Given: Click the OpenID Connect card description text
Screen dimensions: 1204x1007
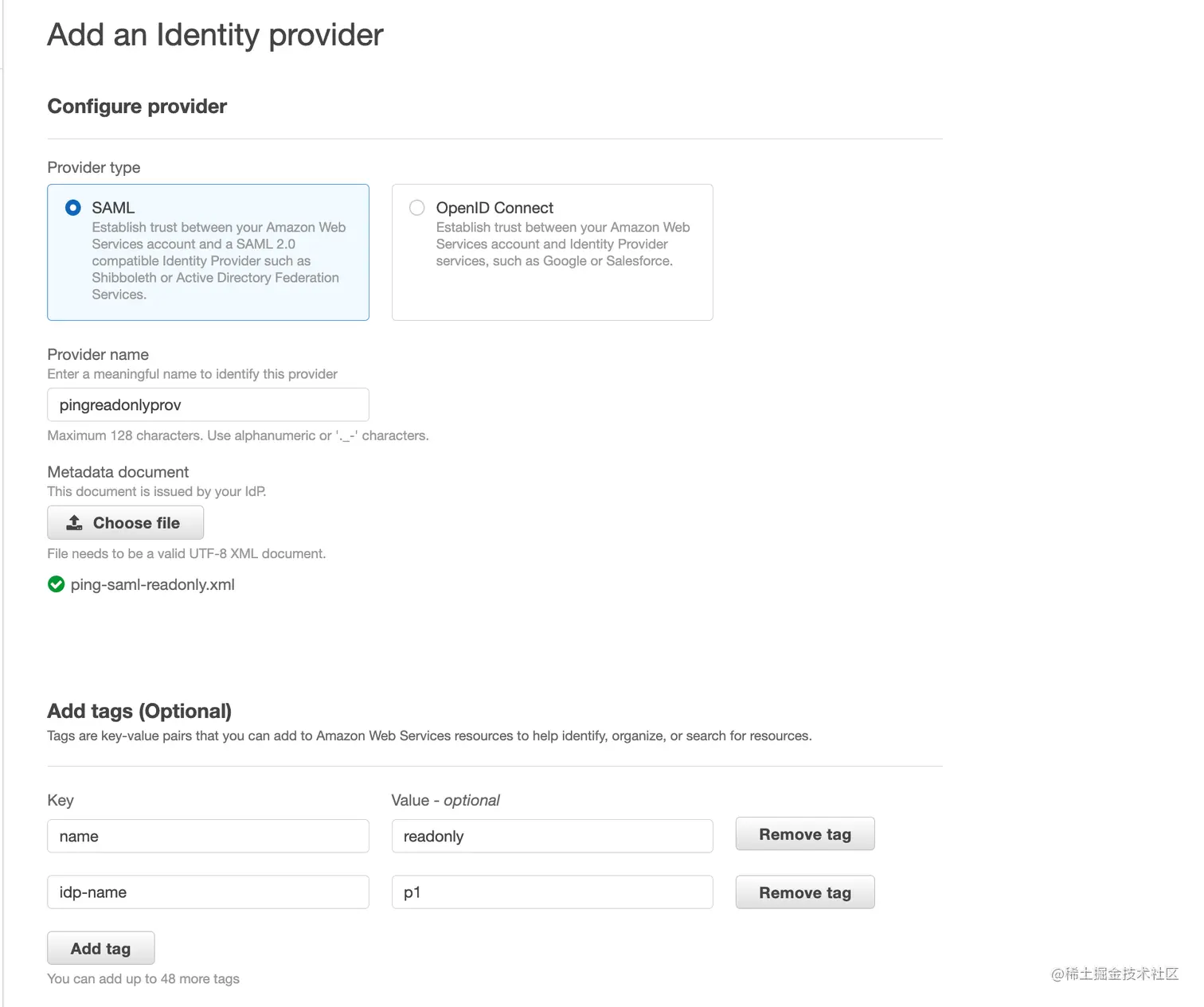Looking at the screenshot, I should tap(562, 244).
